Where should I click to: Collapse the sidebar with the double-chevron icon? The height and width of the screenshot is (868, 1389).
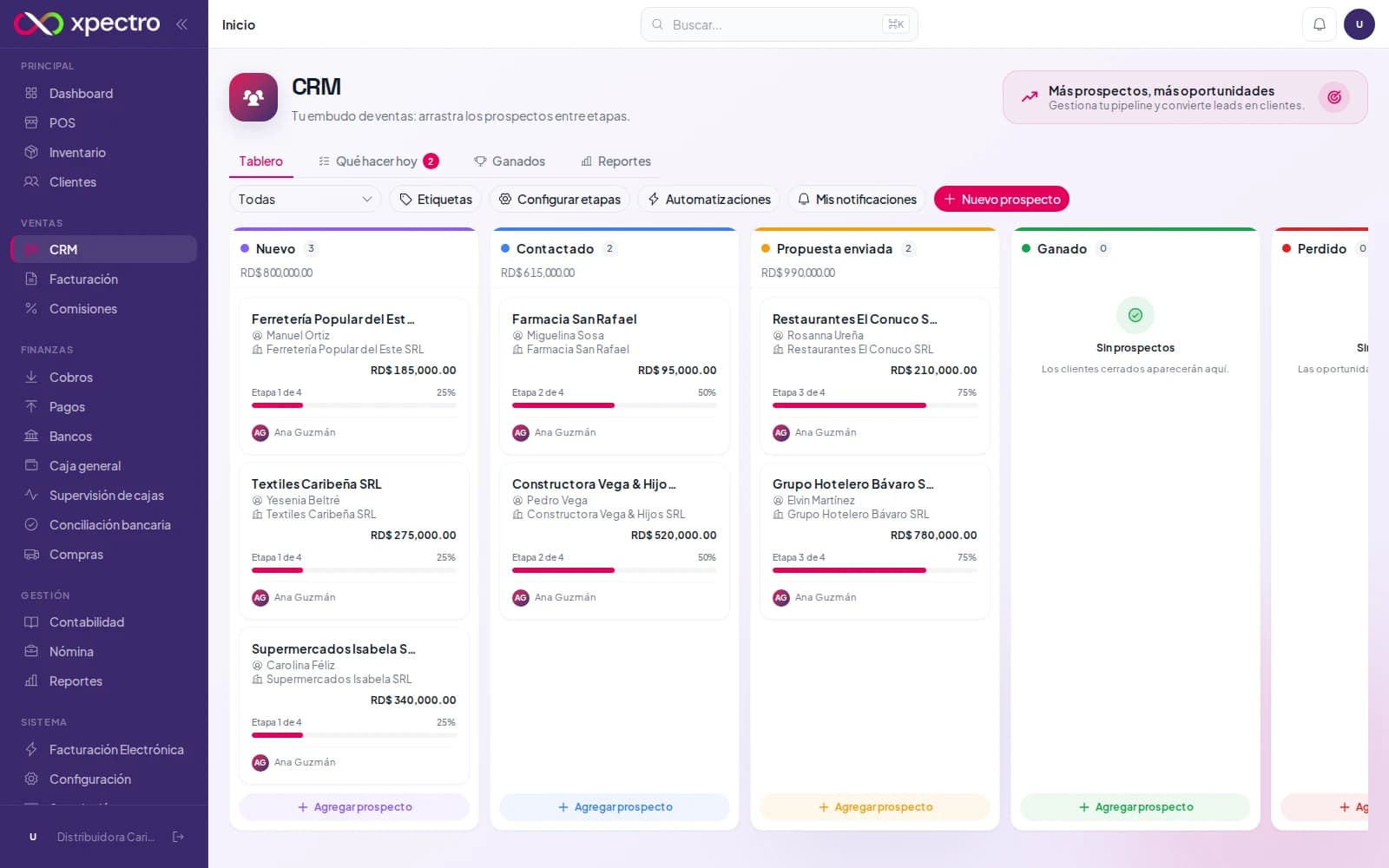(181, 24)
